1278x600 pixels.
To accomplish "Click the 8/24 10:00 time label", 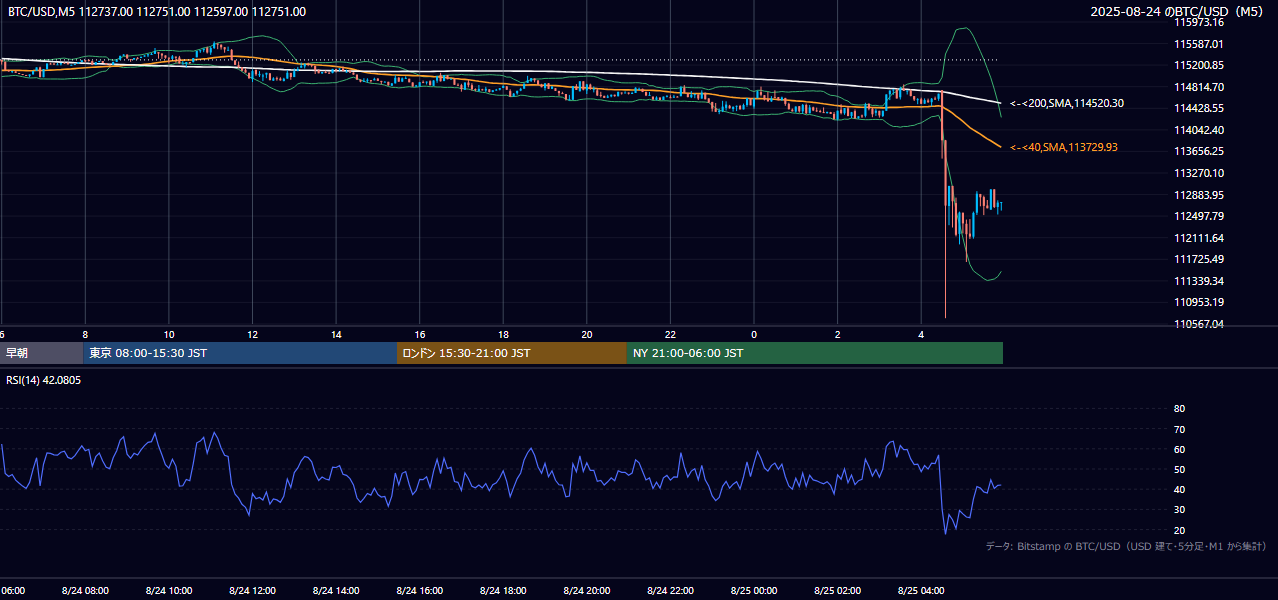I will [x=169, y=591].
